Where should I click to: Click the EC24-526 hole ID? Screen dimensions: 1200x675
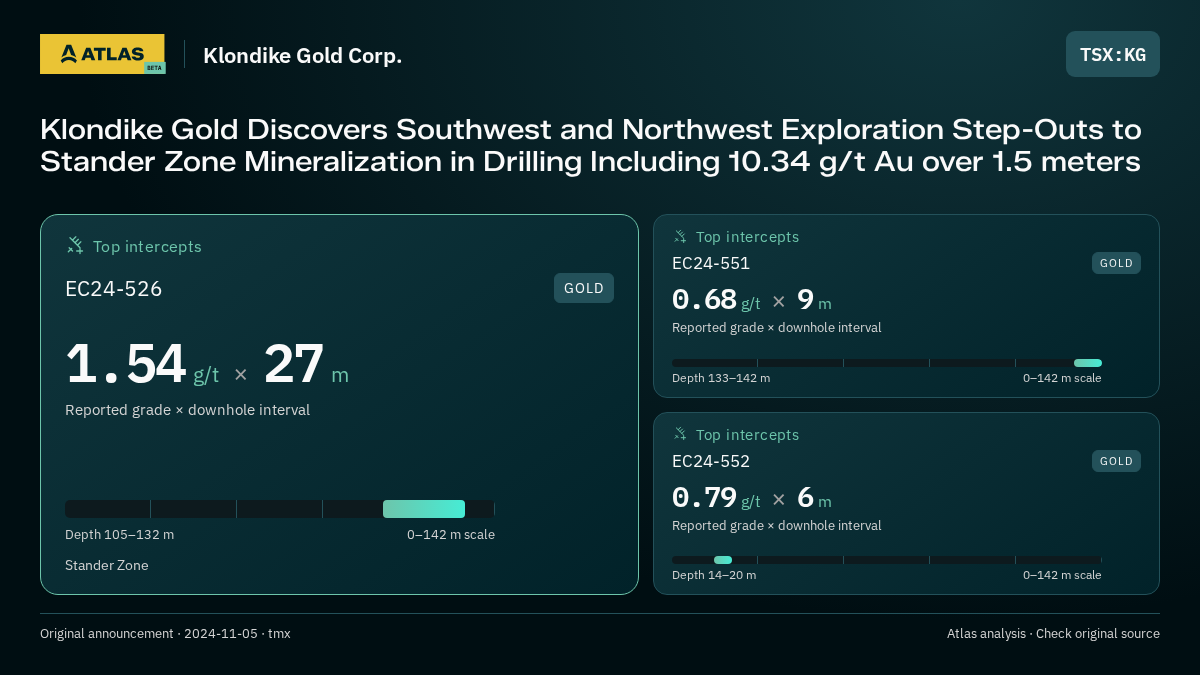113,289
